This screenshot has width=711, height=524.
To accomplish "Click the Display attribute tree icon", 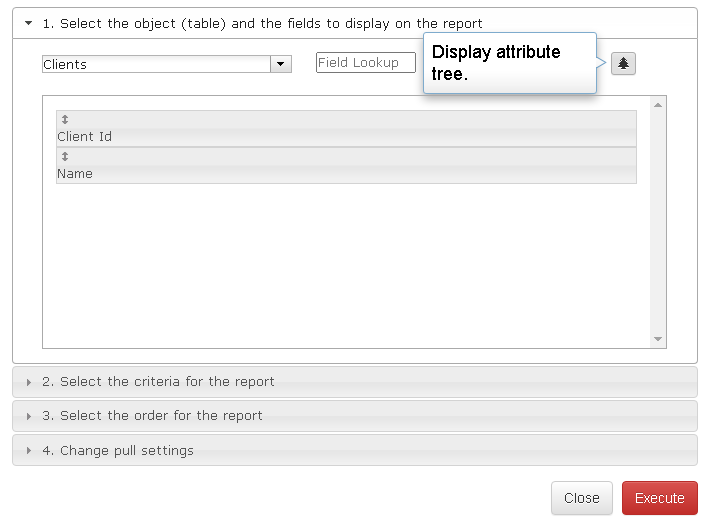I will [623, 63].
